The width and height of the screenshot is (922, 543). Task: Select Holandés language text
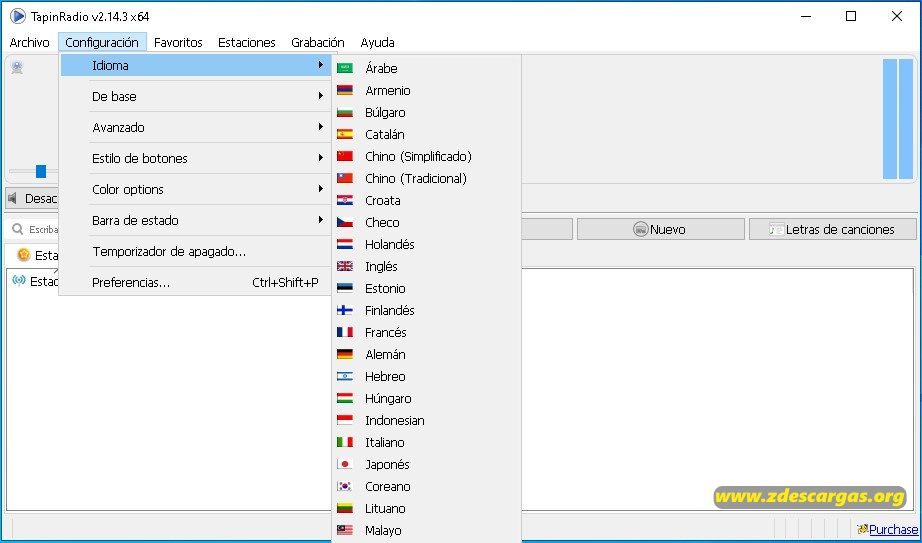389,244
